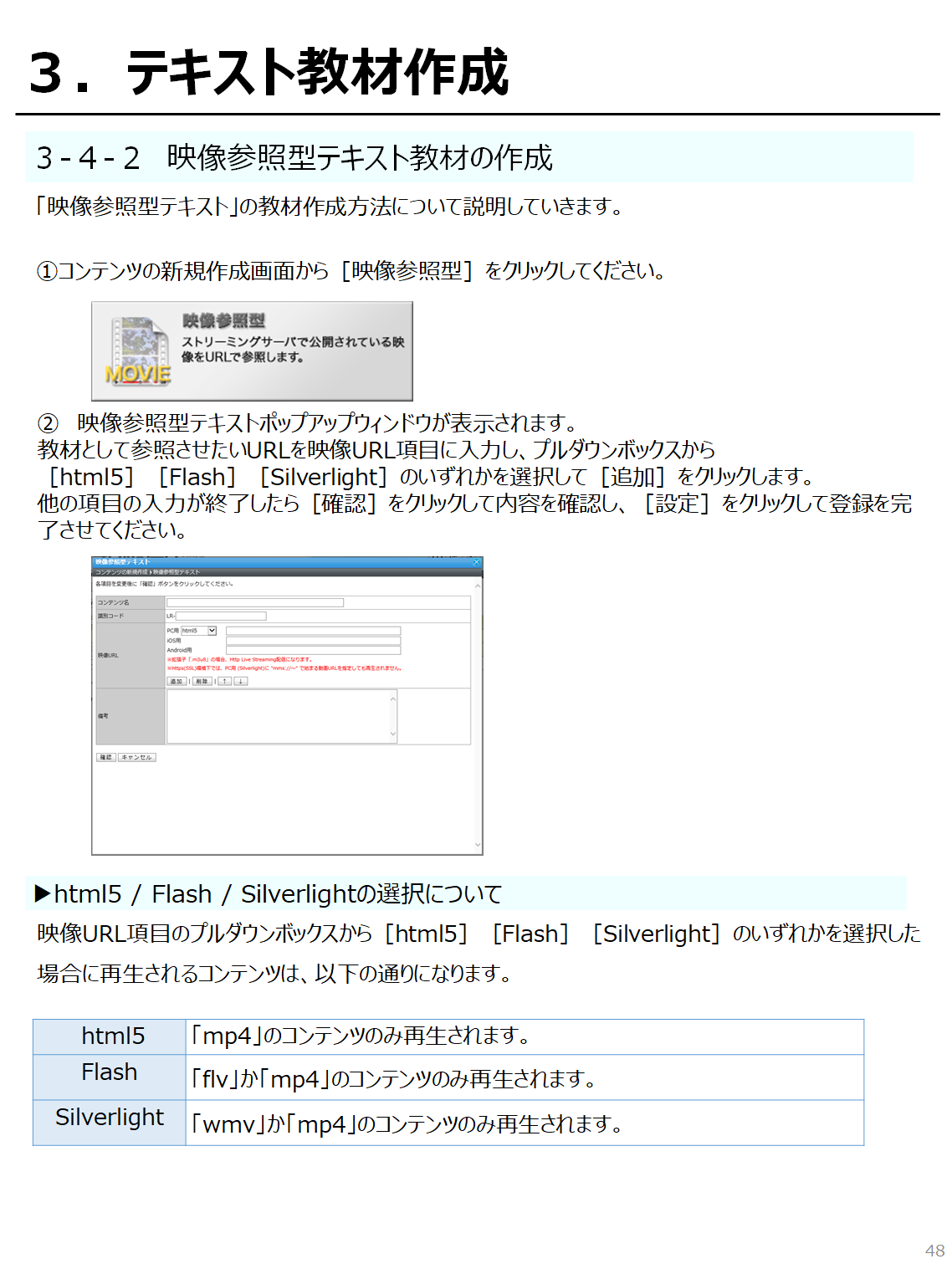Click the move up arrow button
Viewport: 952px width, 1269px height.
click(225, 682)
